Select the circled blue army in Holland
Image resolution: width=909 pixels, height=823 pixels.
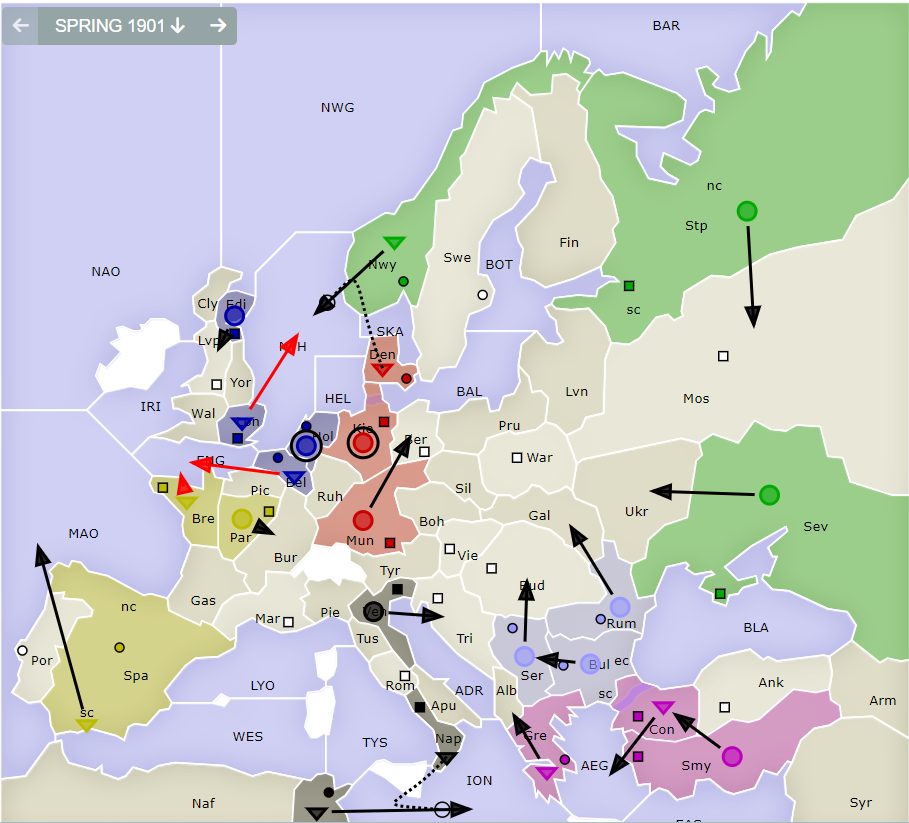point(306,446)
